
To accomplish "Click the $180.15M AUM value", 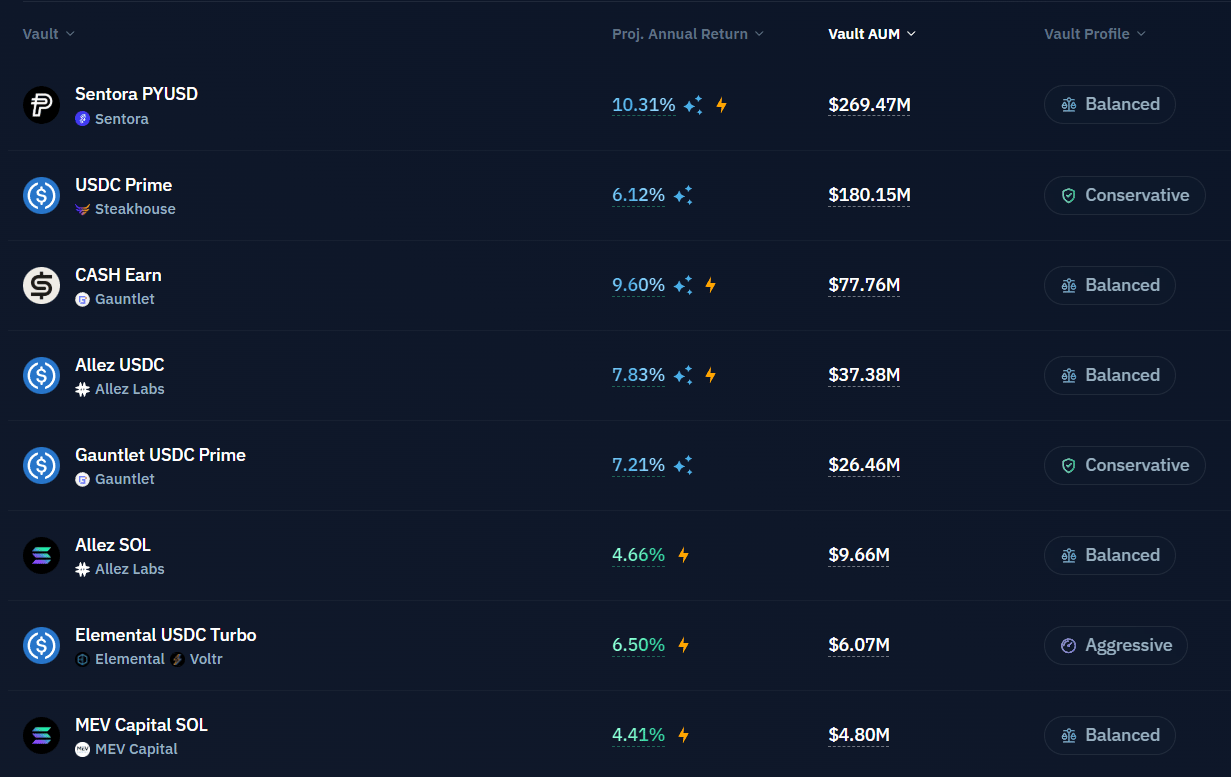I will [x=869, y=195].
